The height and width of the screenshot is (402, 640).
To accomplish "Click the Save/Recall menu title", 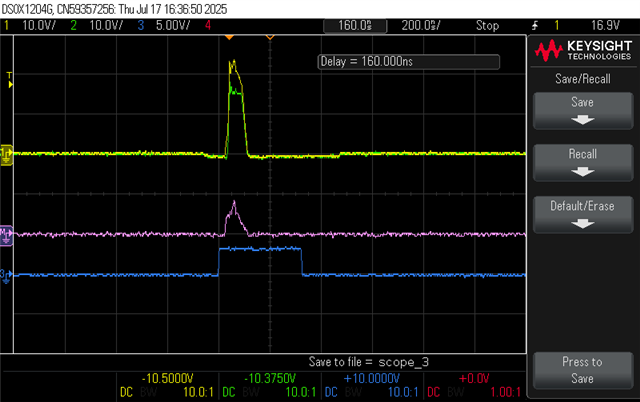I will [x=583, y=78].
